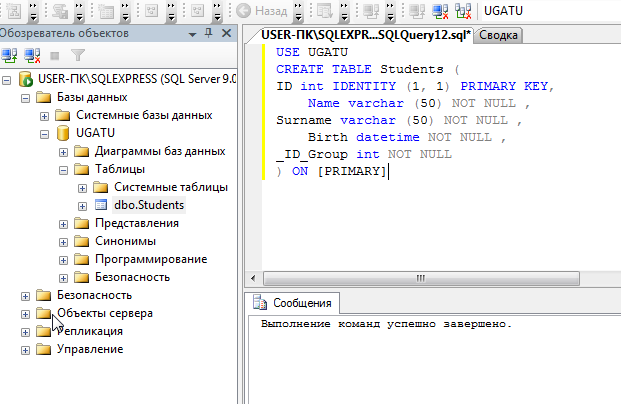The image size is (621, 404).
Task: Expand Безопасность folder under UGATU database
Action: pyautogui.click(x=63, y=278)
